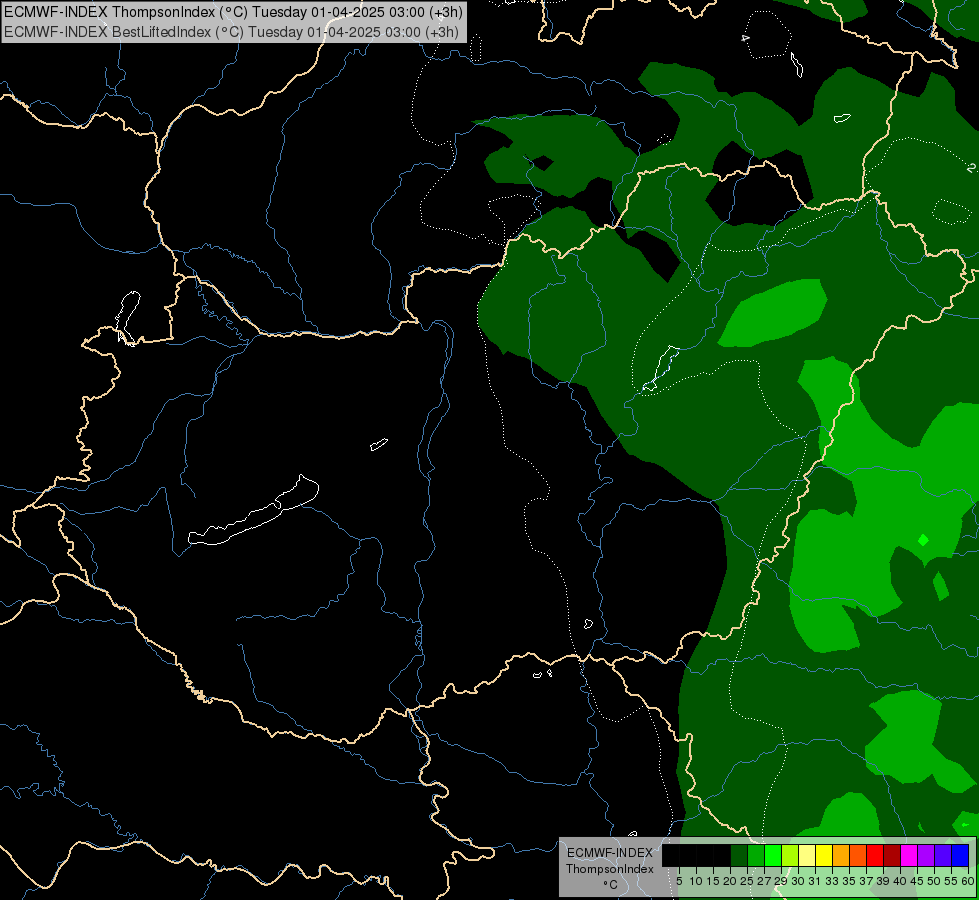Viewport: 979px width, 900px height.
Task: Click the legend tick label 15
Action: [713, 881]
